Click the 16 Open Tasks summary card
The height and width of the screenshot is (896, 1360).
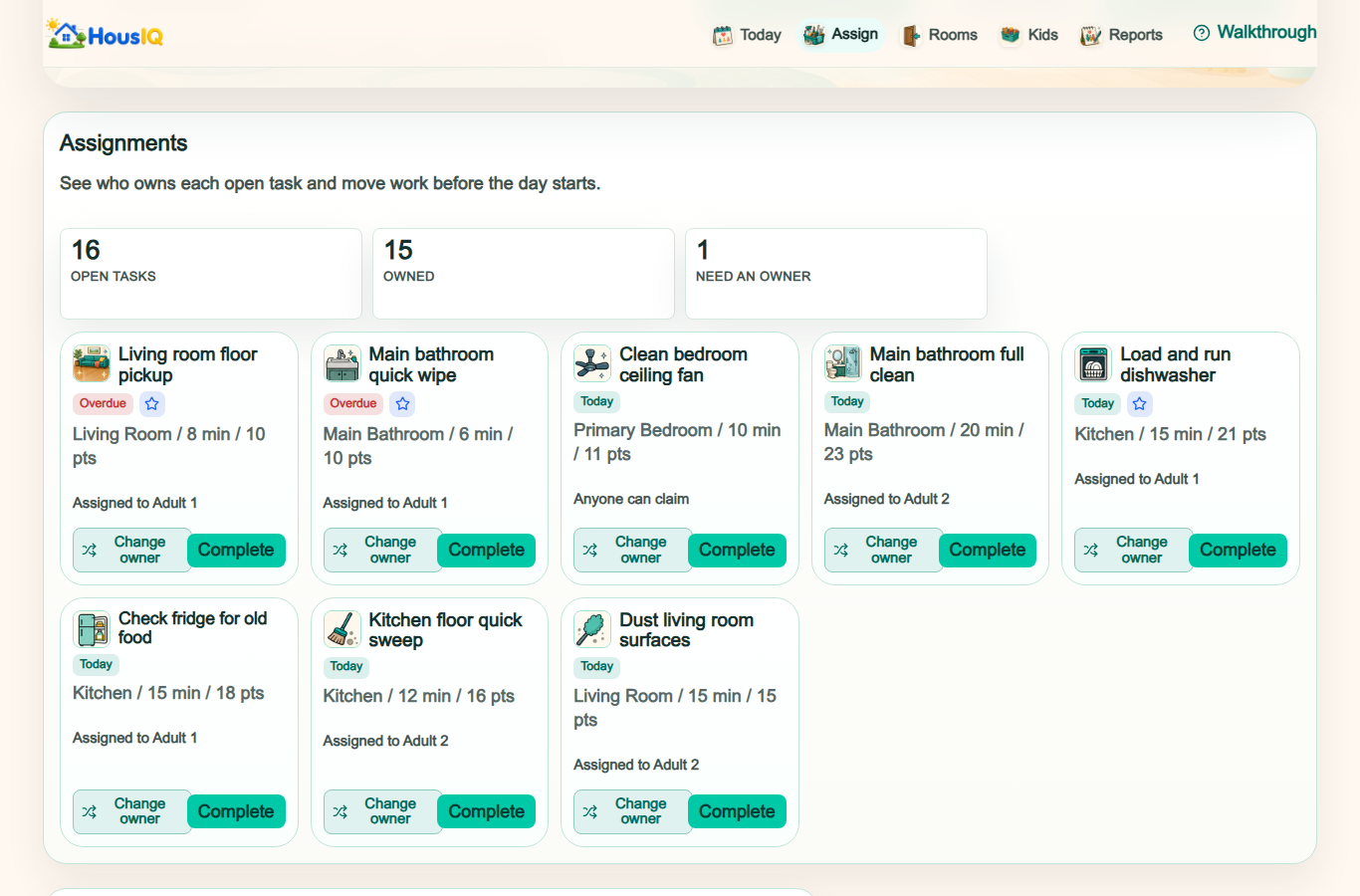(211, 274)
